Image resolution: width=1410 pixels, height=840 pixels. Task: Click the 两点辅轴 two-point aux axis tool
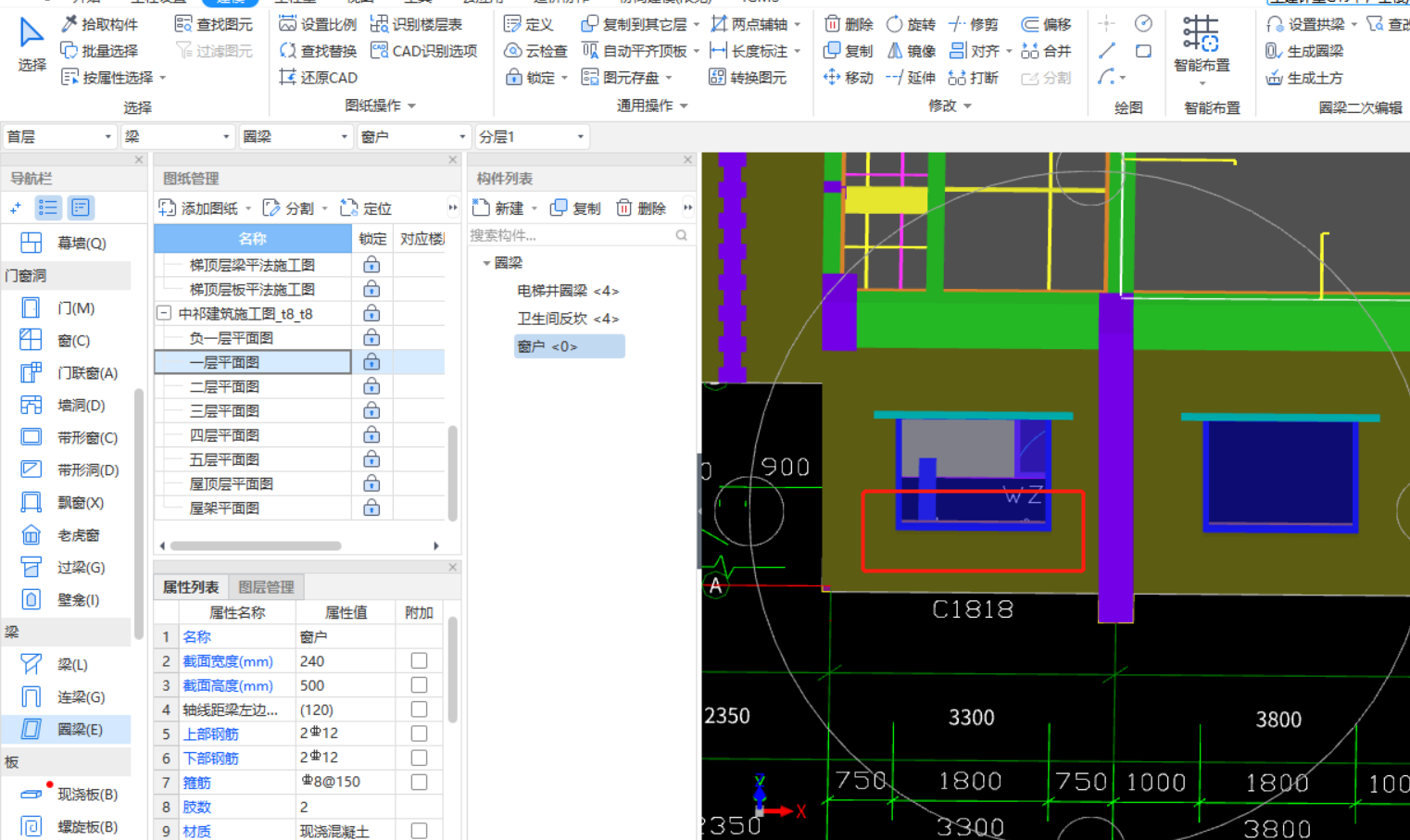click(x=749, y=24)
